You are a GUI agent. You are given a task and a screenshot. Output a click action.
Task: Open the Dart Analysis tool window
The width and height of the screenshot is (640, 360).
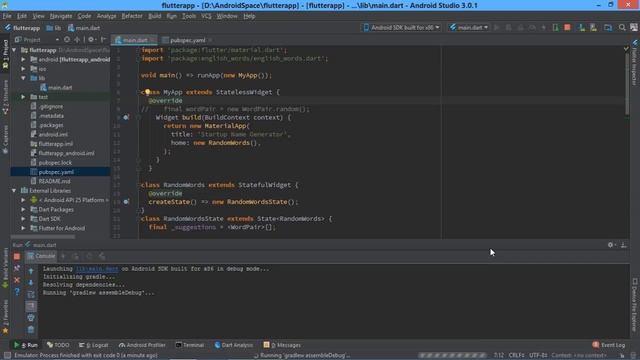(234, 345)
